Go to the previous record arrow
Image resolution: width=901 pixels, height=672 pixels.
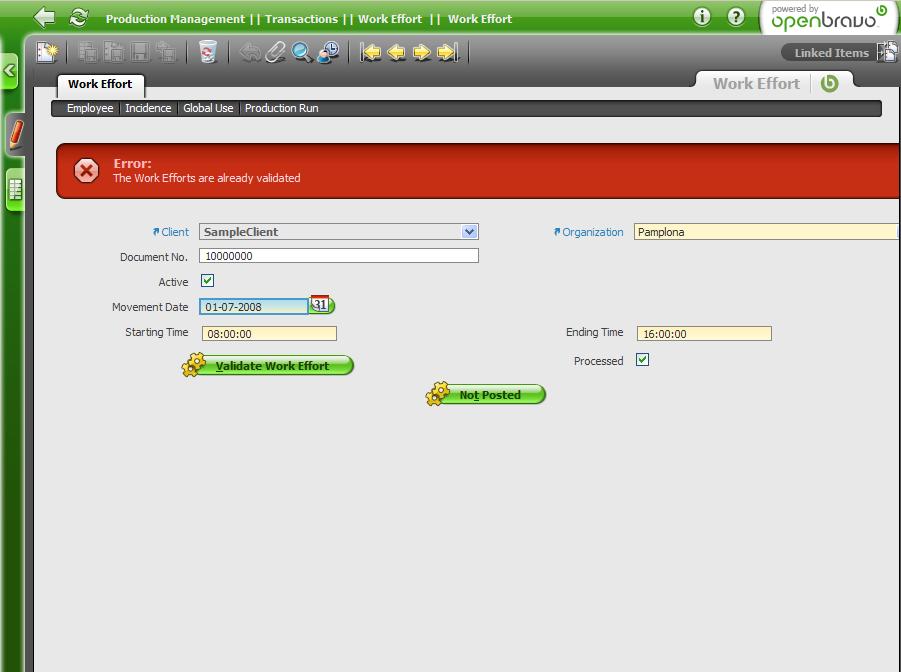coord(396,52)
